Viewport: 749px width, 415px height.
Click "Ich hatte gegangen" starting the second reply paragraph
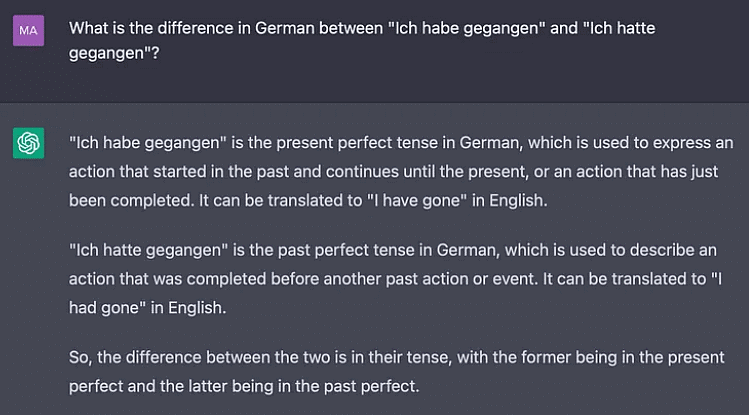[x=149, y=250]
